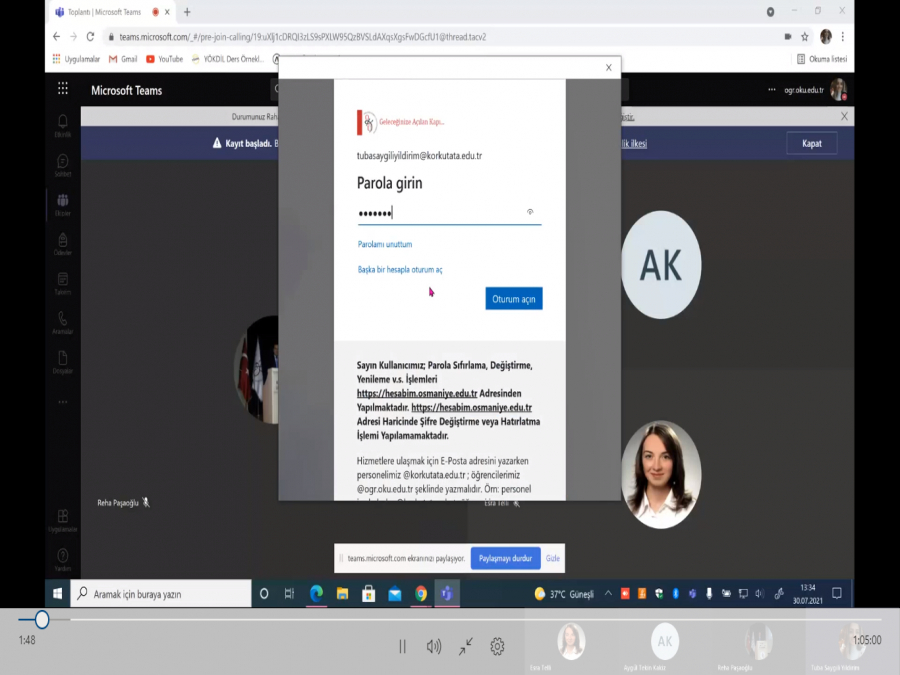Viewport: 900px width, 675px height.
Task: Open Ekipler teams in sidebar
Action: click(63, 204)
